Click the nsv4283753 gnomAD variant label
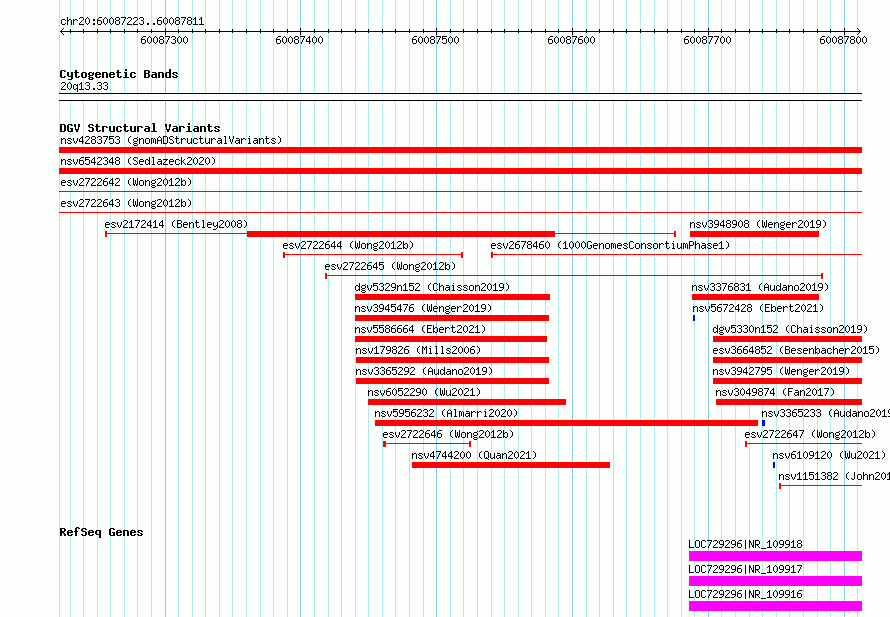This screenshot has height=617, width=890. 171,140
